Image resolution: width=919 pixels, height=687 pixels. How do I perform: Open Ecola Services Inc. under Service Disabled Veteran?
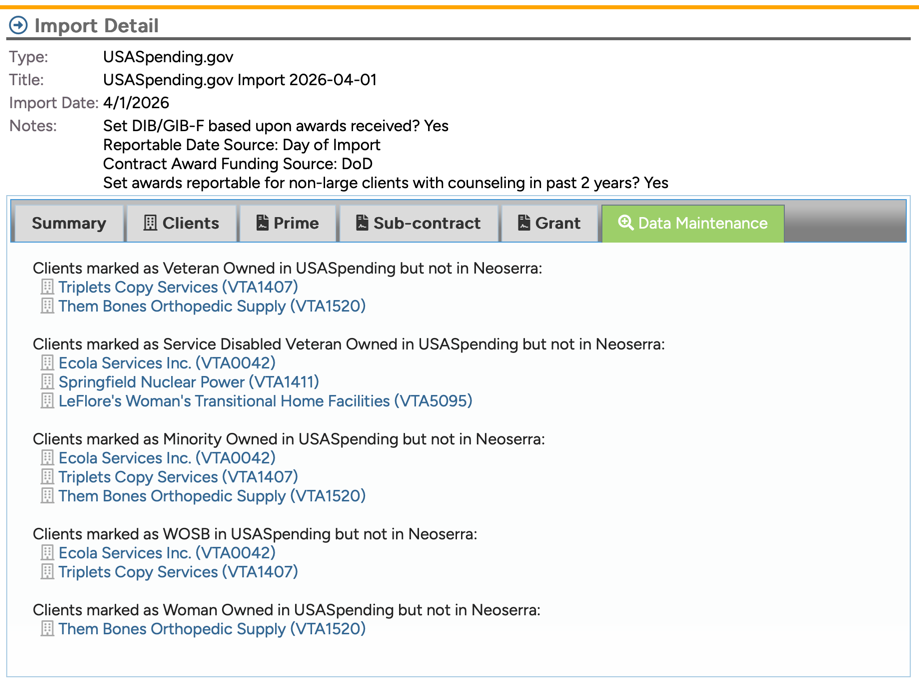(167, 363)
